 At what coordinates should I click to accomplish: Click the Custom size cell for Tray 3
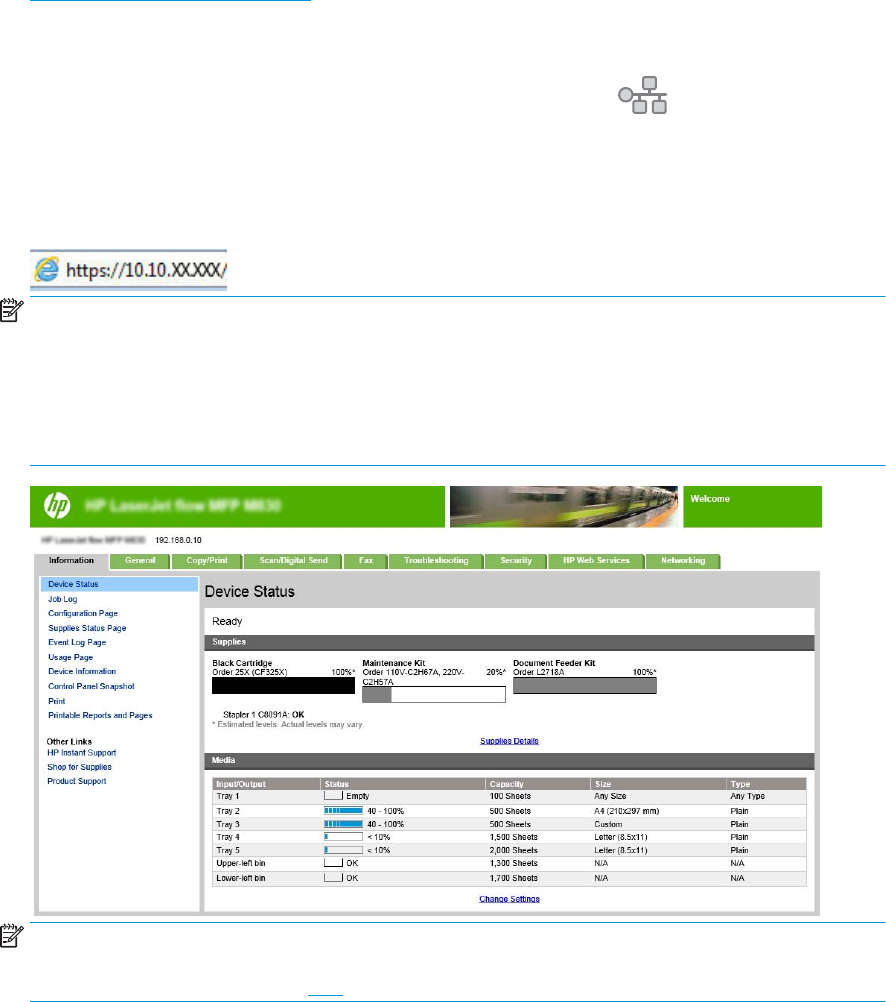(608, 824)
